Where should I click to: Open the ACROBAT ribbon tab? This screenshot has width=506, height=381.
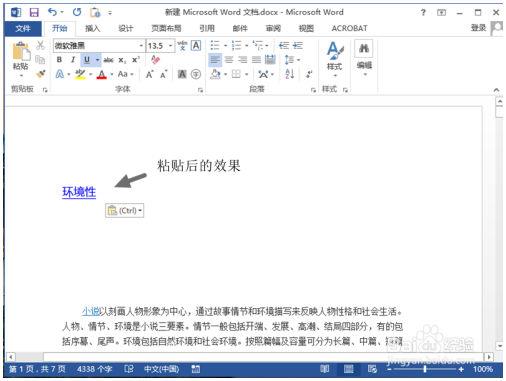point(349,29)
